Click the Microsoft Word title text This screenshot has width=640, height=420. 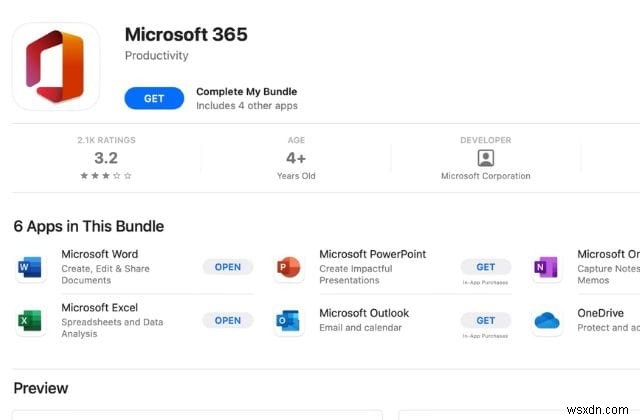pyautogui.click(x=100, y=254)
